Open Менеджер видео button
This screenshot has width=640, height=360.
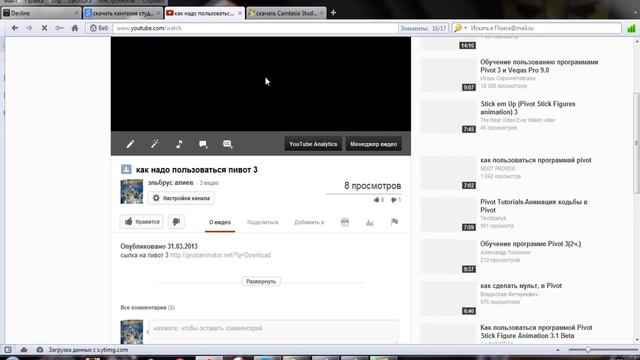point(373,144)
